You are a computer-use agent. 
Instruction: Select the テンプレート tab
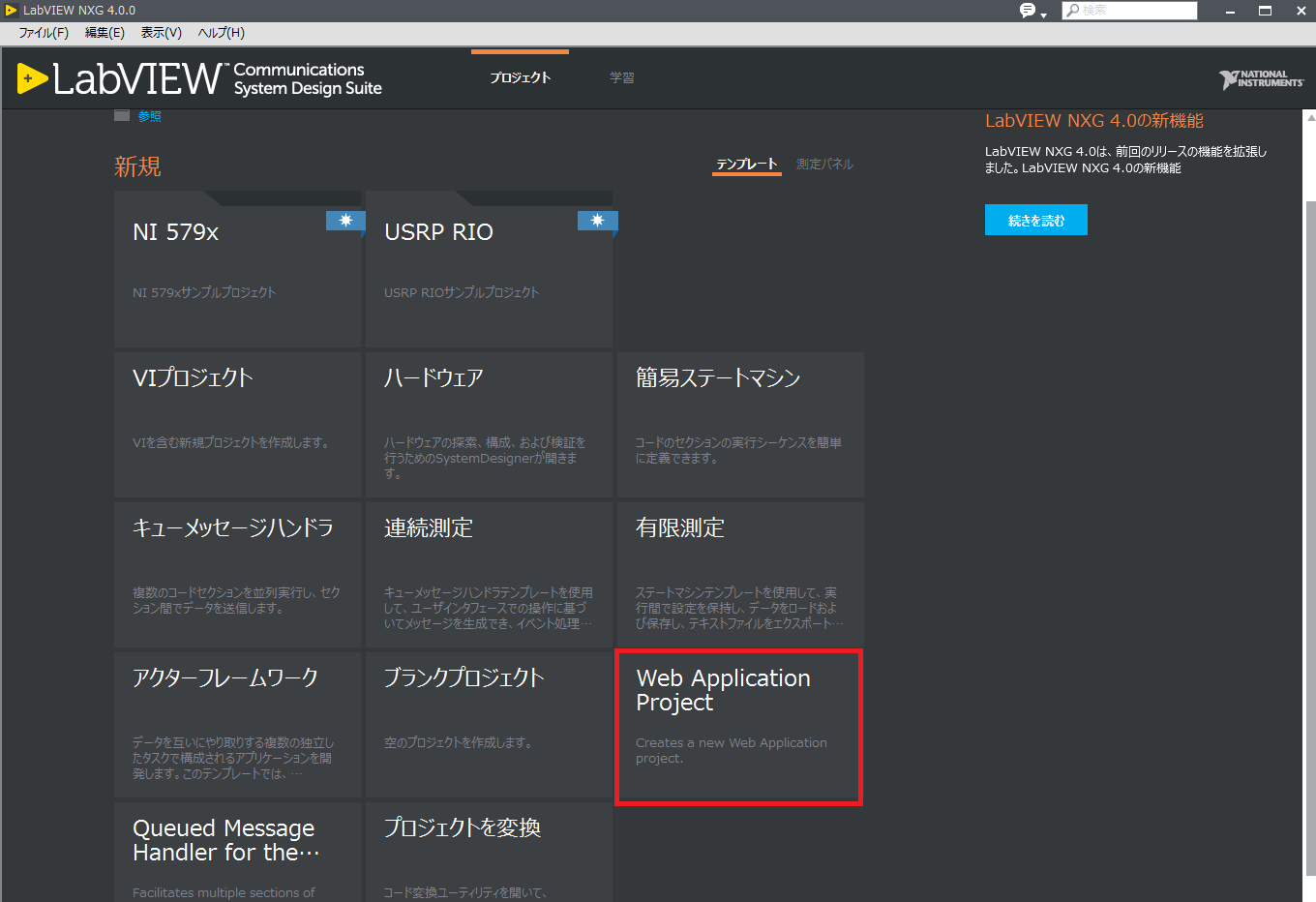[746, 165]
